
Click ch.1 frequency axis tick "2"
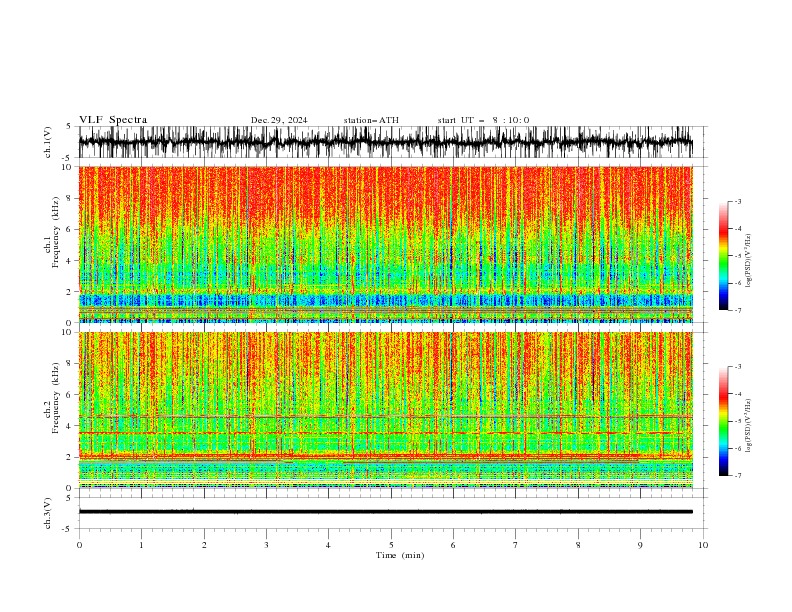pos(70,292)
